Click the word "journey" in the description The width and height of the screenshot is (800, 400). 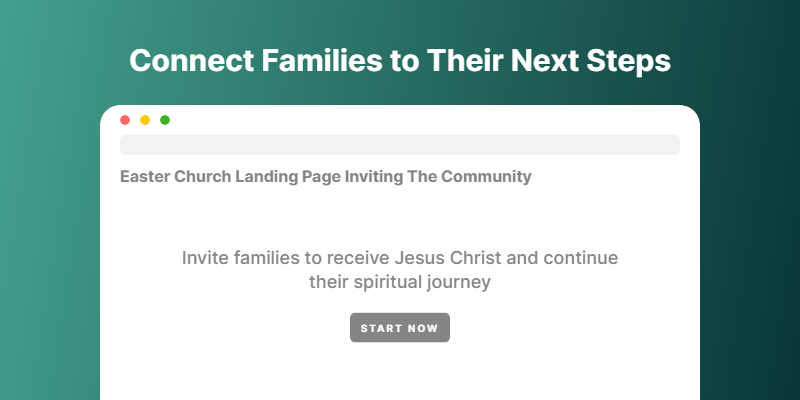pyautogui.click(x=459, y=283)
